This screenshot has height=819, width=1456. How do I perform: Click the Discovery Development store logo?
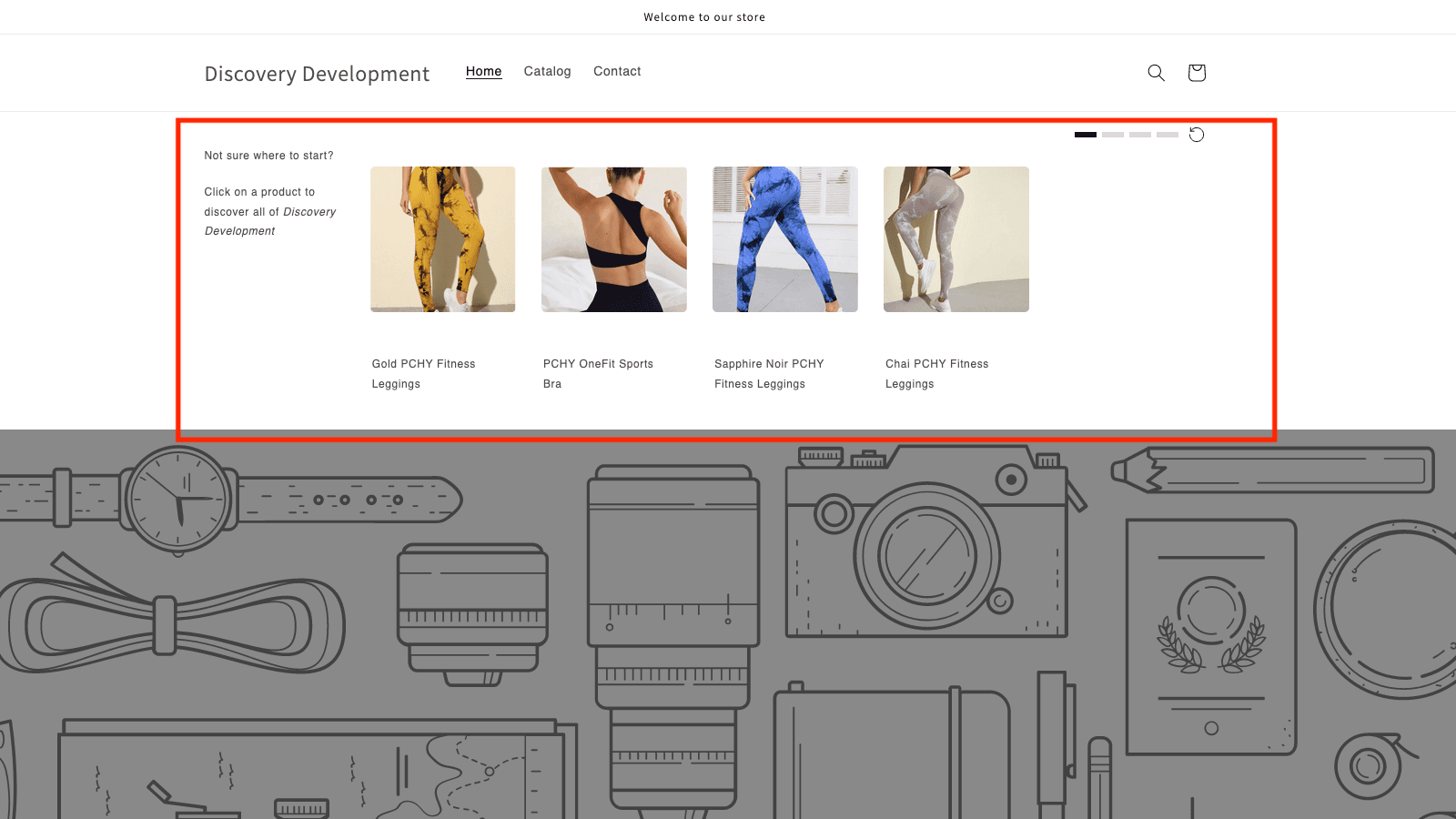pos(318,73)
